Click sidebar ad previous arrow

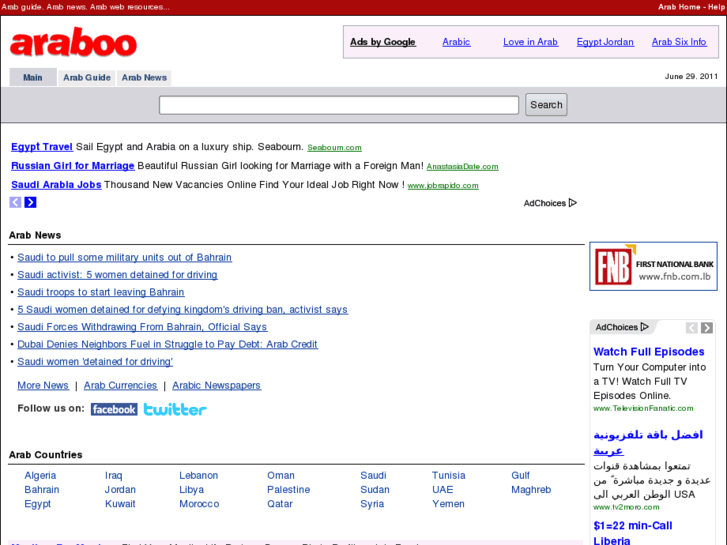691,327
